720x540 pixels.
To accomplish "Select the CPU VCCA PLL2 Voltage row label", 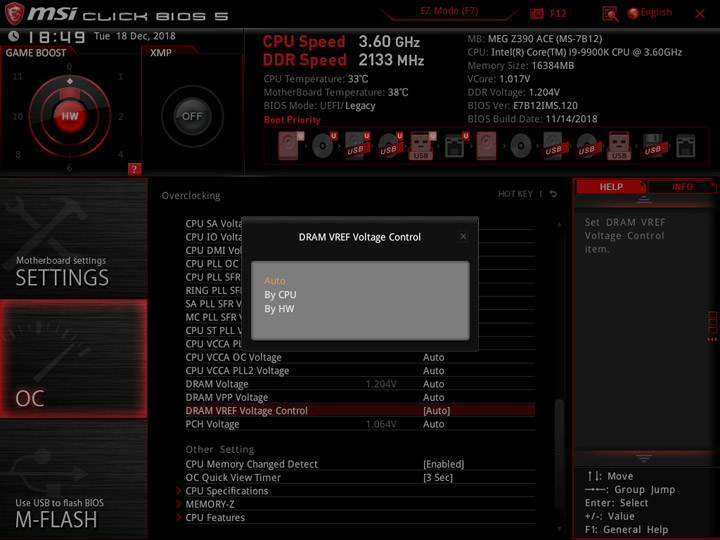I will [x=237, y=371].
